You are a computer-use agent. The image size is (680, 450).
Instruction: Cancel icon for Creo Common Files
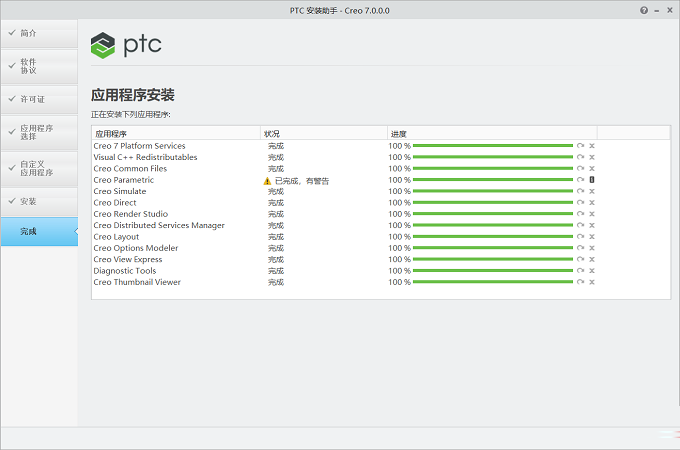pyautogui.click(x=592, y=168)
